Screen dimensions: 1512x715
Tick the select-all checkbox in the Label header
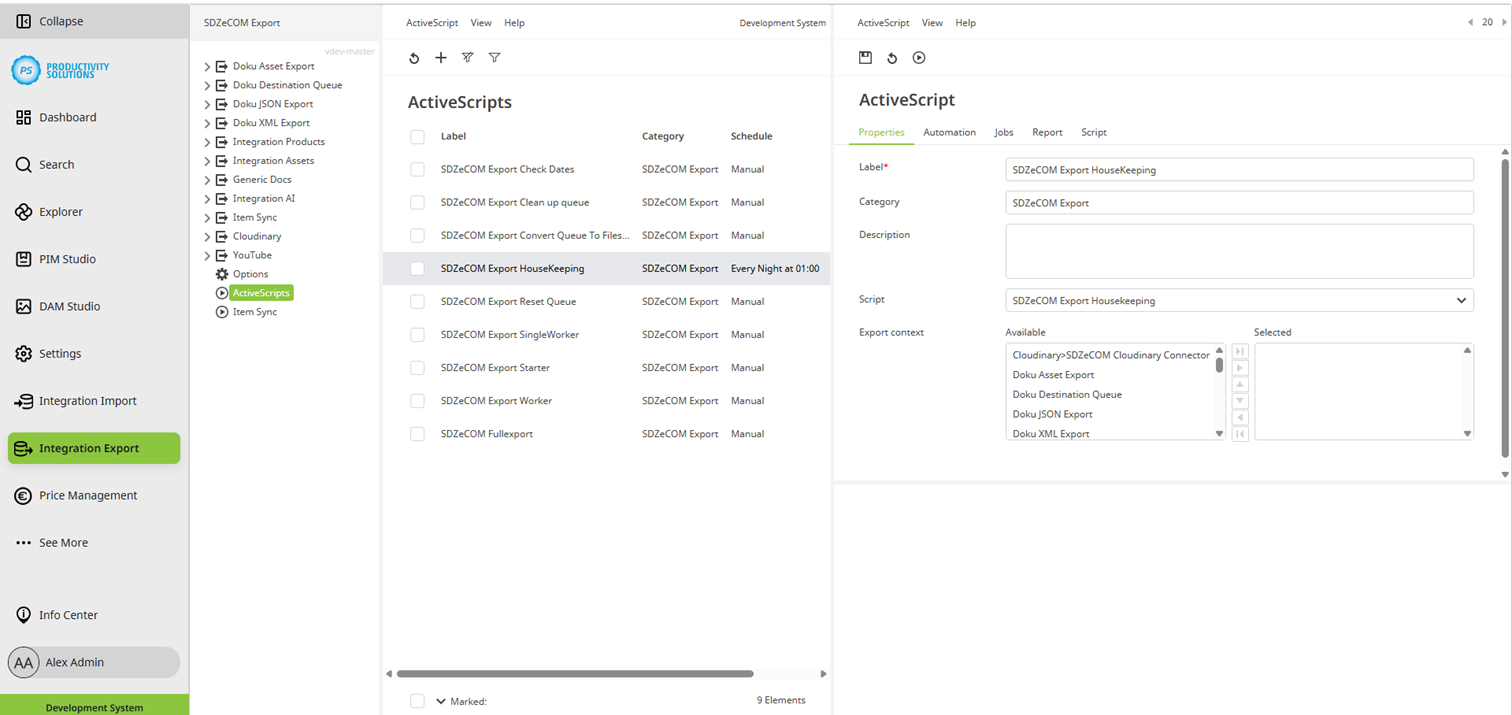click(x=417, y=136)
